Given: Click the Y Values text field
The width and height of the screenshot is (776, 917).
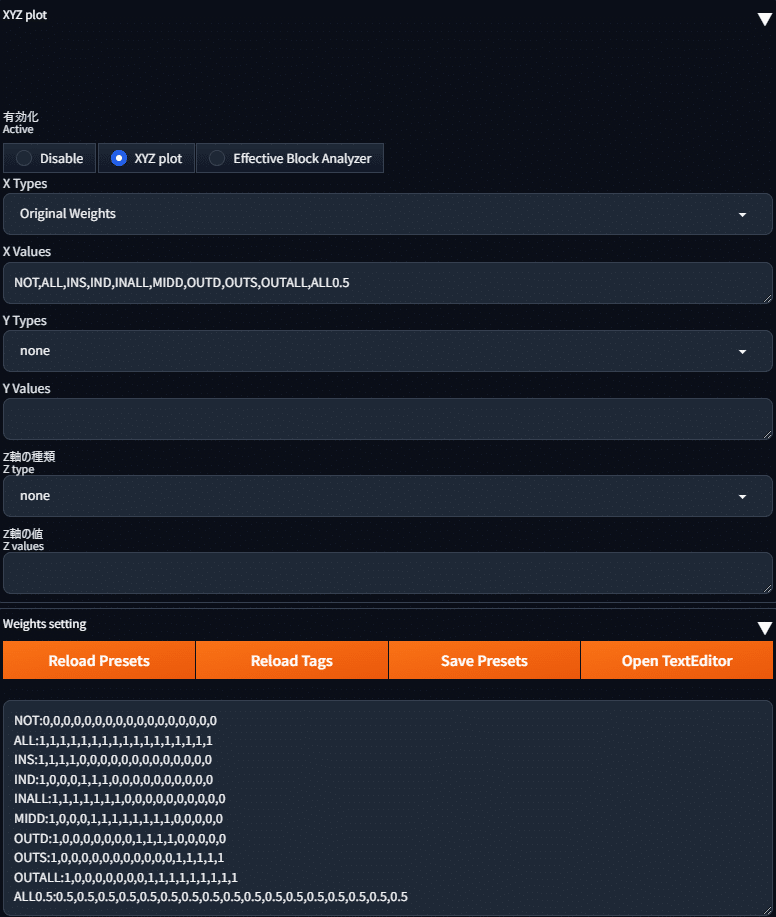Looking at the screenshot, I should click(388, 419).
